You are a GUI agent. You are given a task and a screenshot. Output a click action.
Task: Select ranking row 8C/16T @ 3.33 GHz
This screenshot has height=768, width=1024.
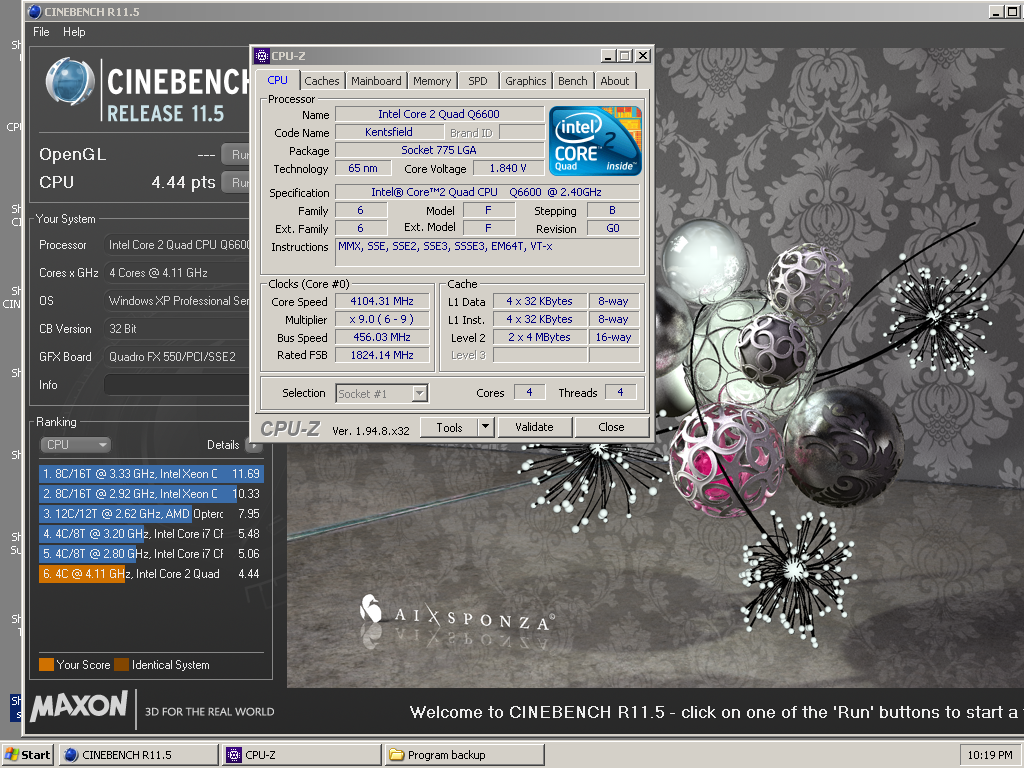(x=151, y=473)
